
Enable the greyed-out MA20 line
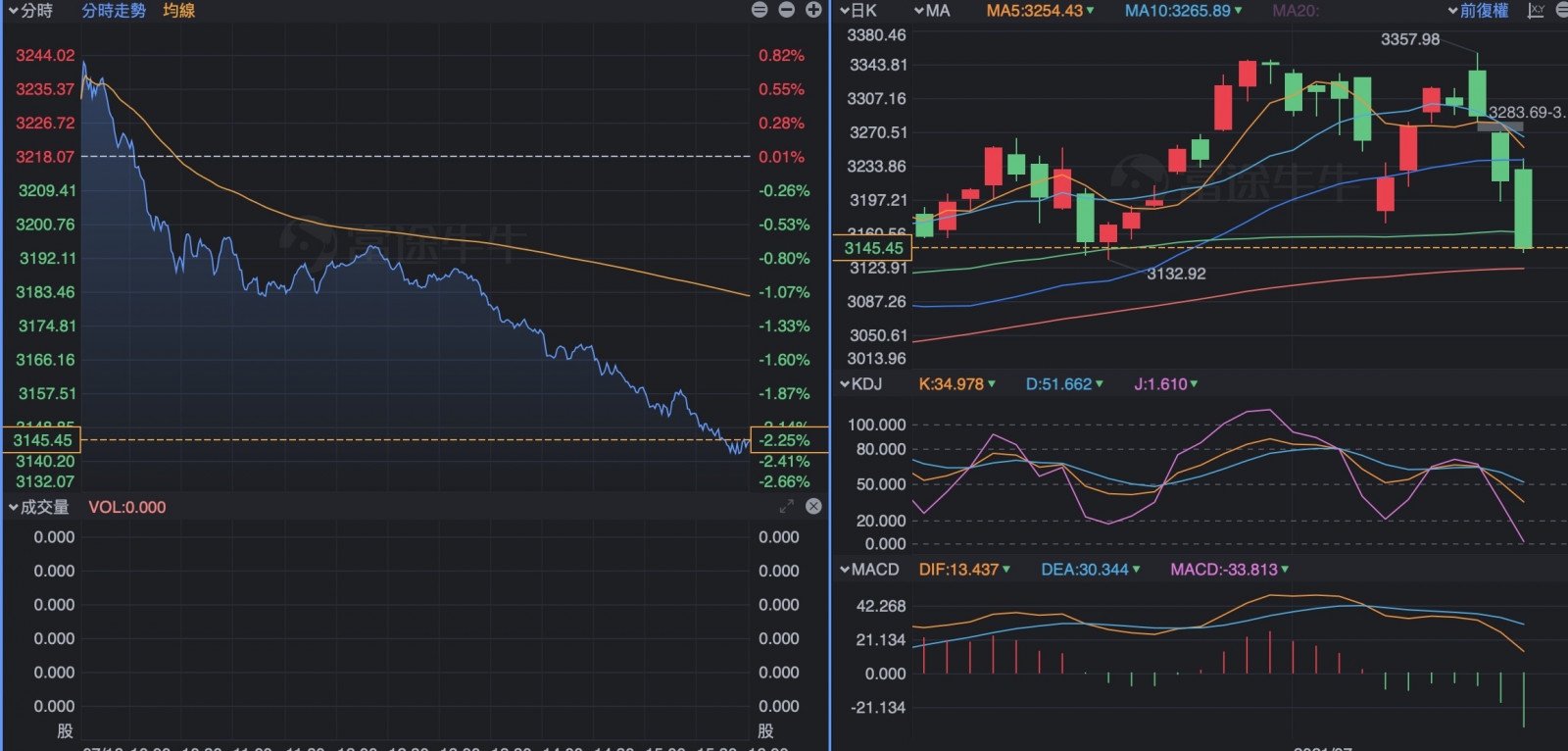1296,11
